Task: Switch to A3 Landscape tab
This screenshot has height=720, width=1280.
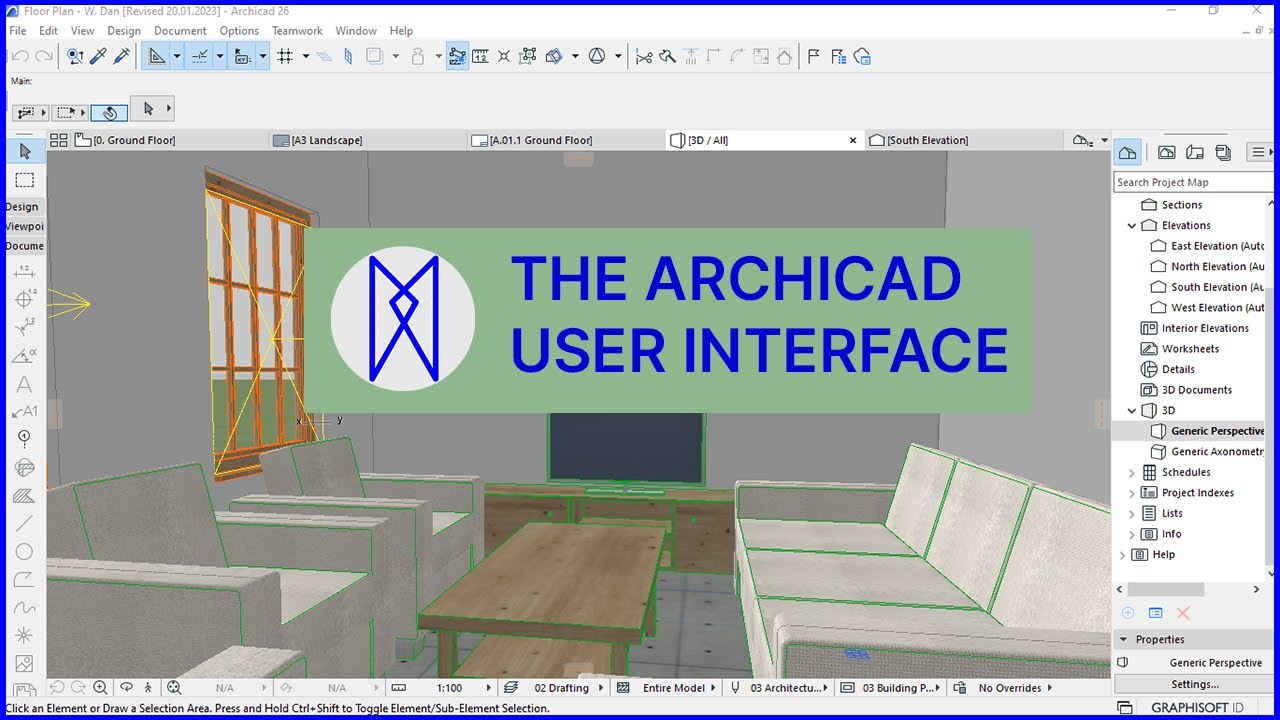Action: (x=368, y=140)
